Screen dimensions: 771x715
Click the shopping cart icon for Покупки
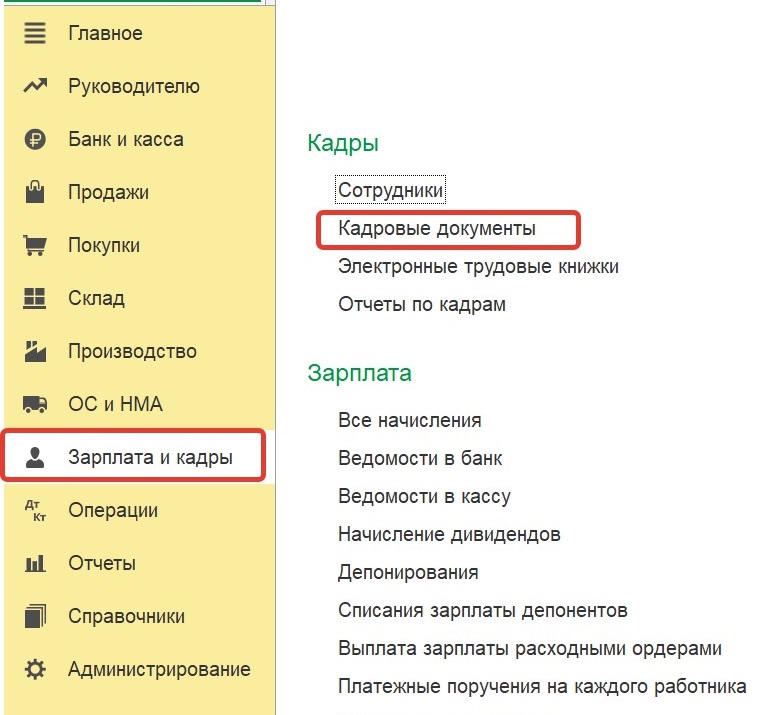(x=35, y=245)
